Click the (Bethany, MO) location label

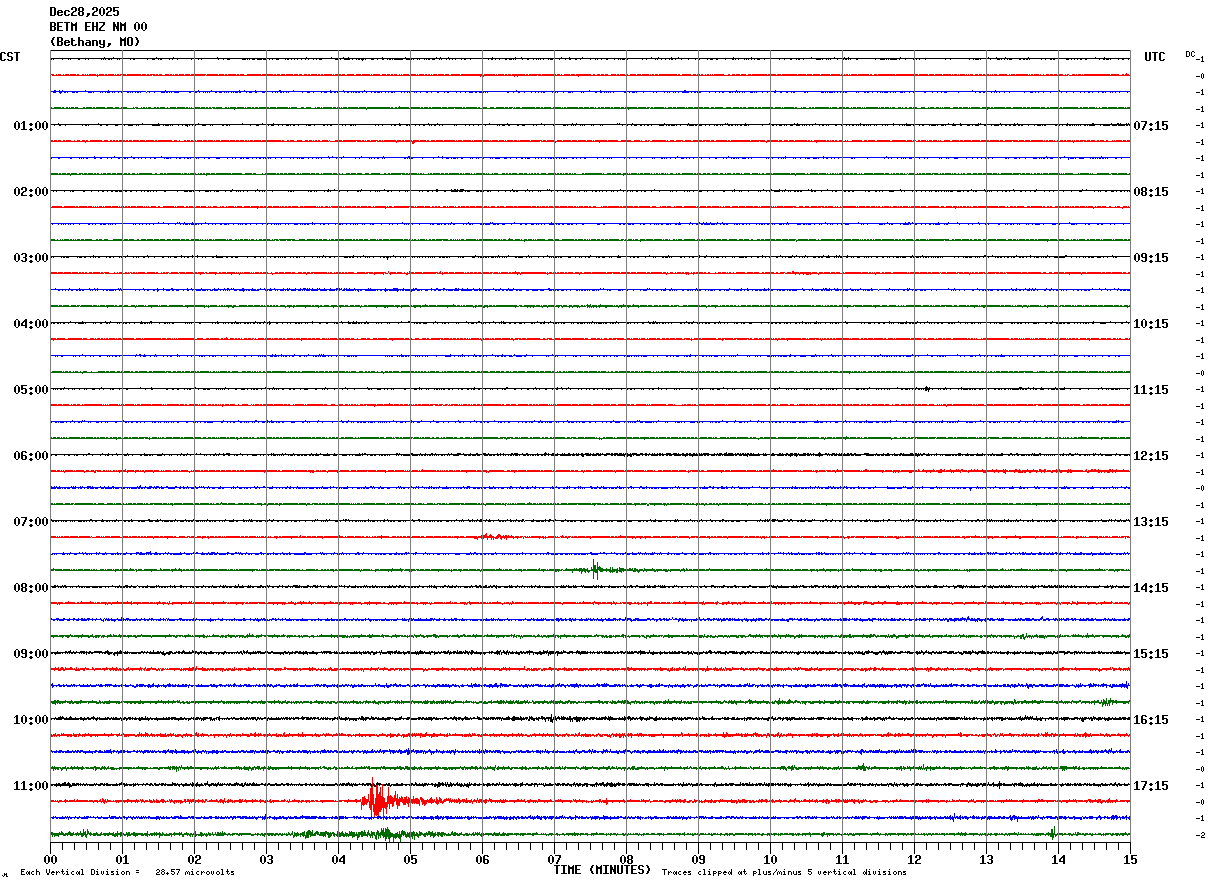click(95, 42)
